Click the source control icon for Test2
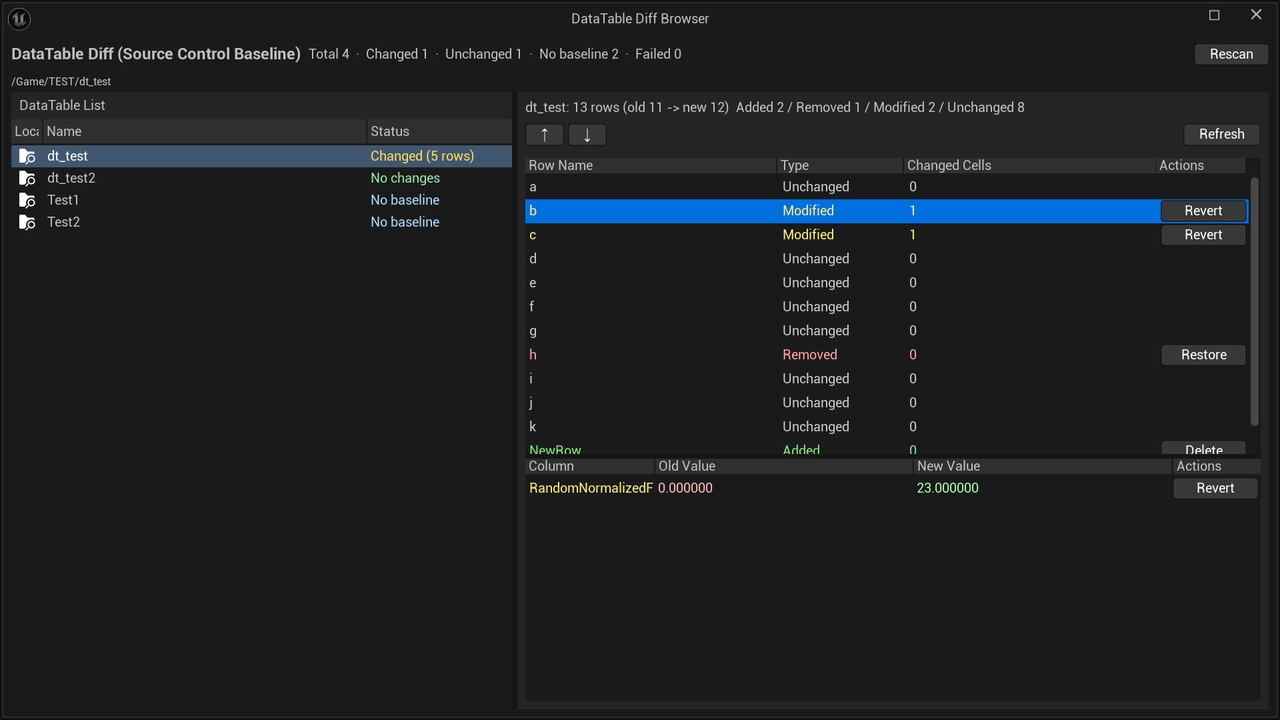Screen dimensions: 1280x720 click(x=27, y=222)
